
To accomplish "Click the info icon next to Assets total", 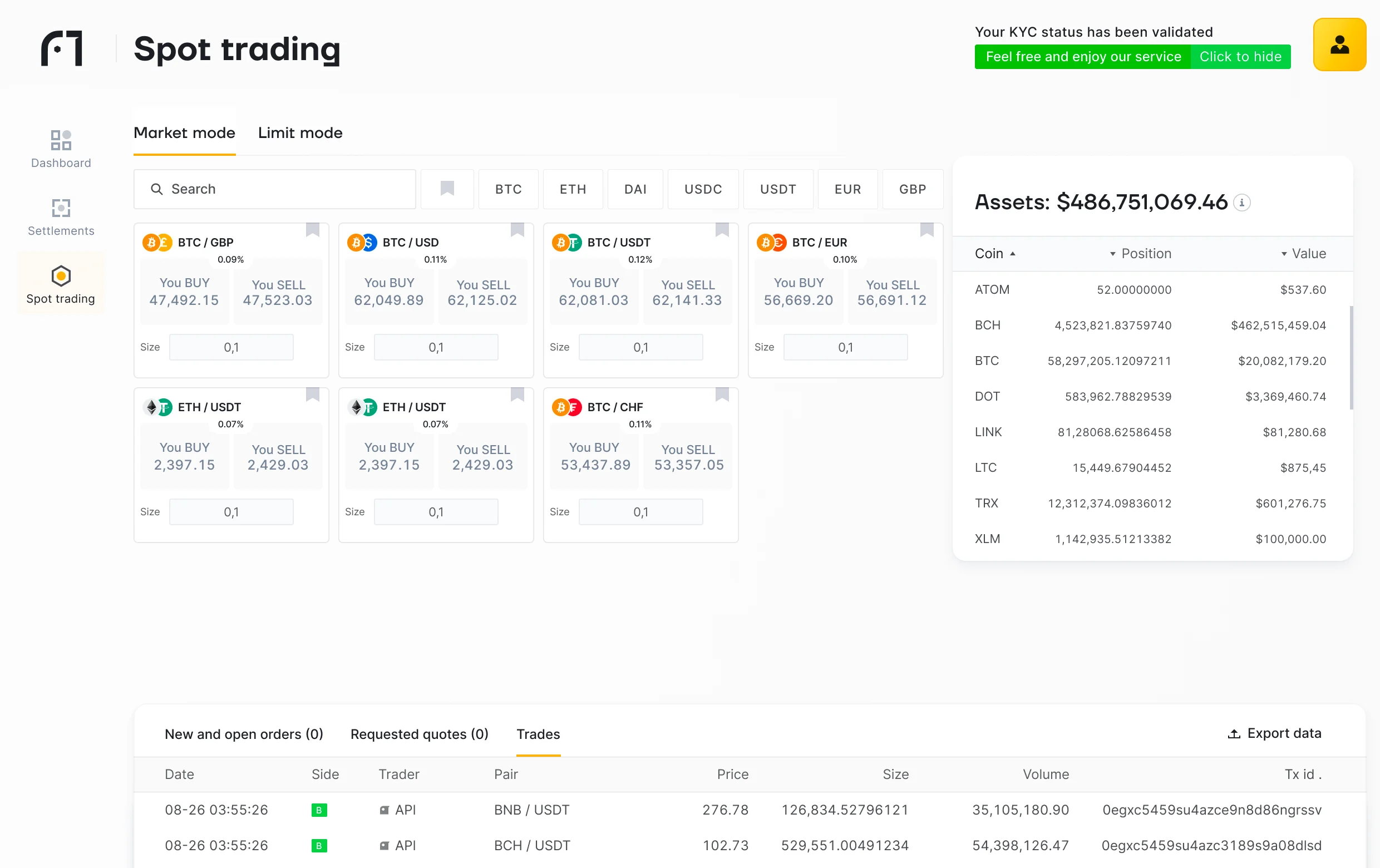I will pyautogui.click(x=1243, y=202).
